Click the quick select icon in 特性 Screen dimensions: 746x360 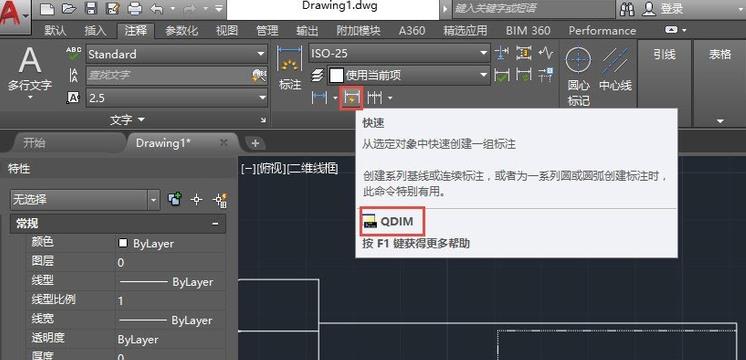(220, 200)
